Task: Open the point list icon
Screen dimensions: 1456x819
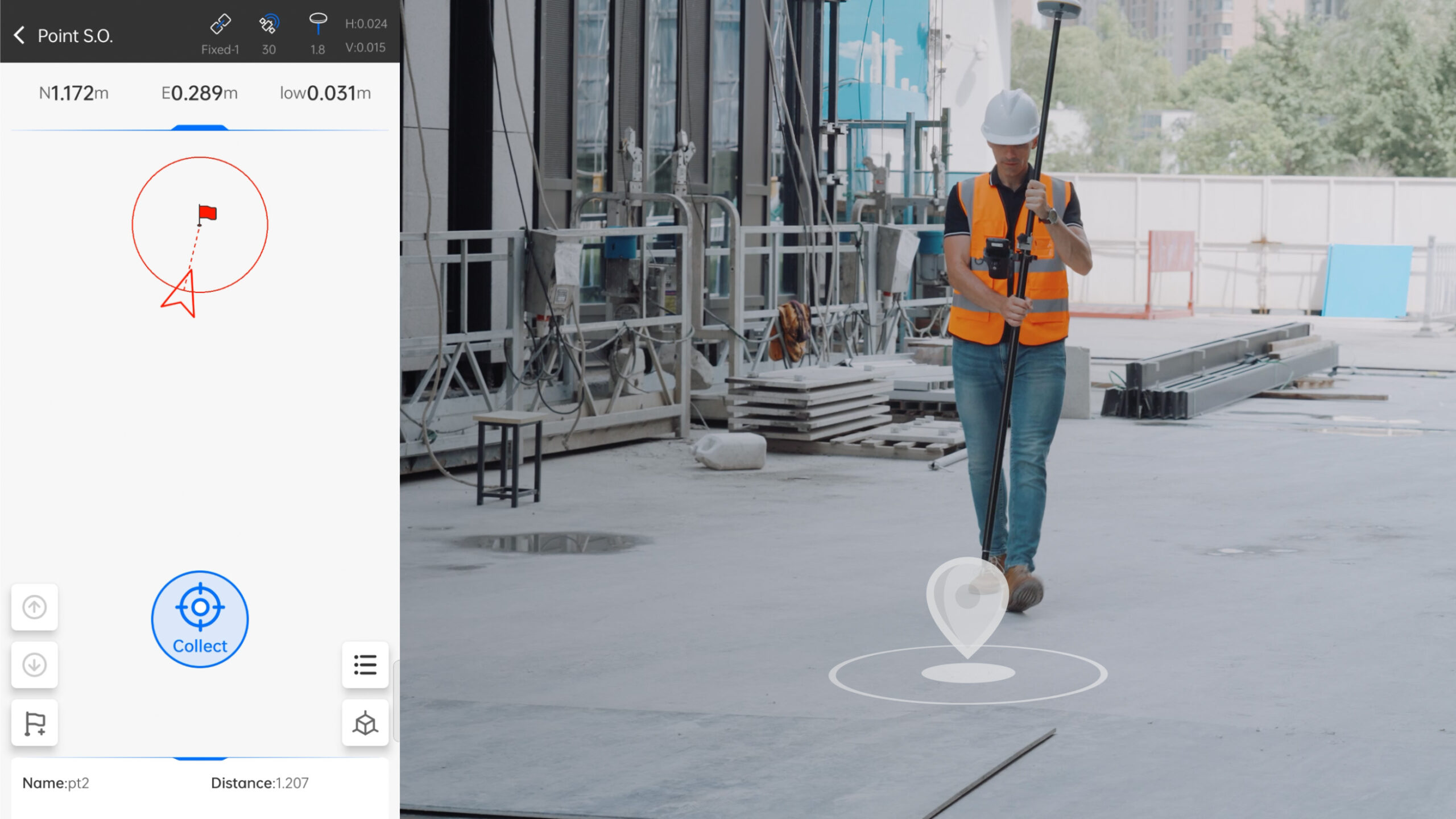Action: 365,664
